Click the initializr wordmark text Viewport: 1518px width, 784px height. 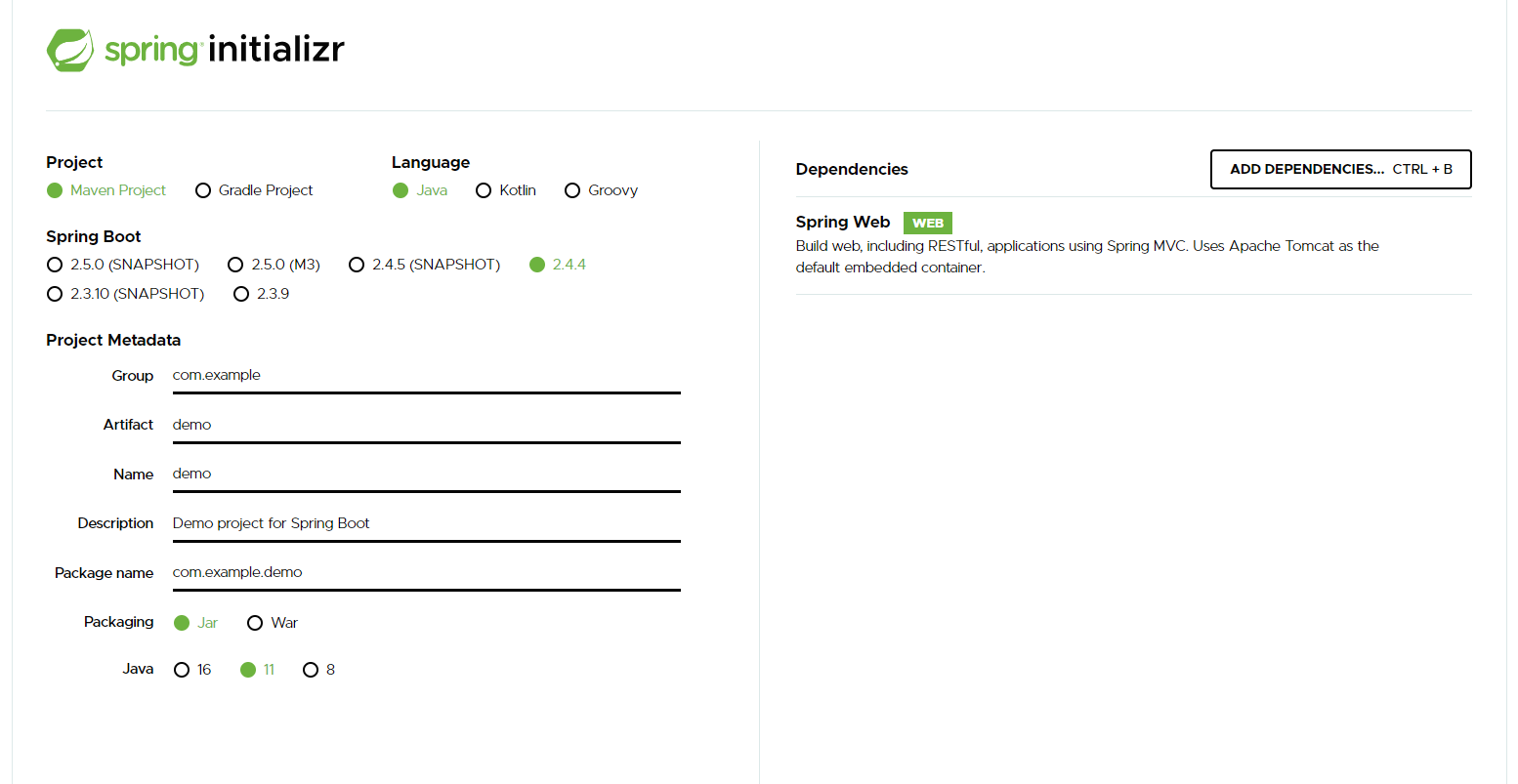[x=276, y=49]
